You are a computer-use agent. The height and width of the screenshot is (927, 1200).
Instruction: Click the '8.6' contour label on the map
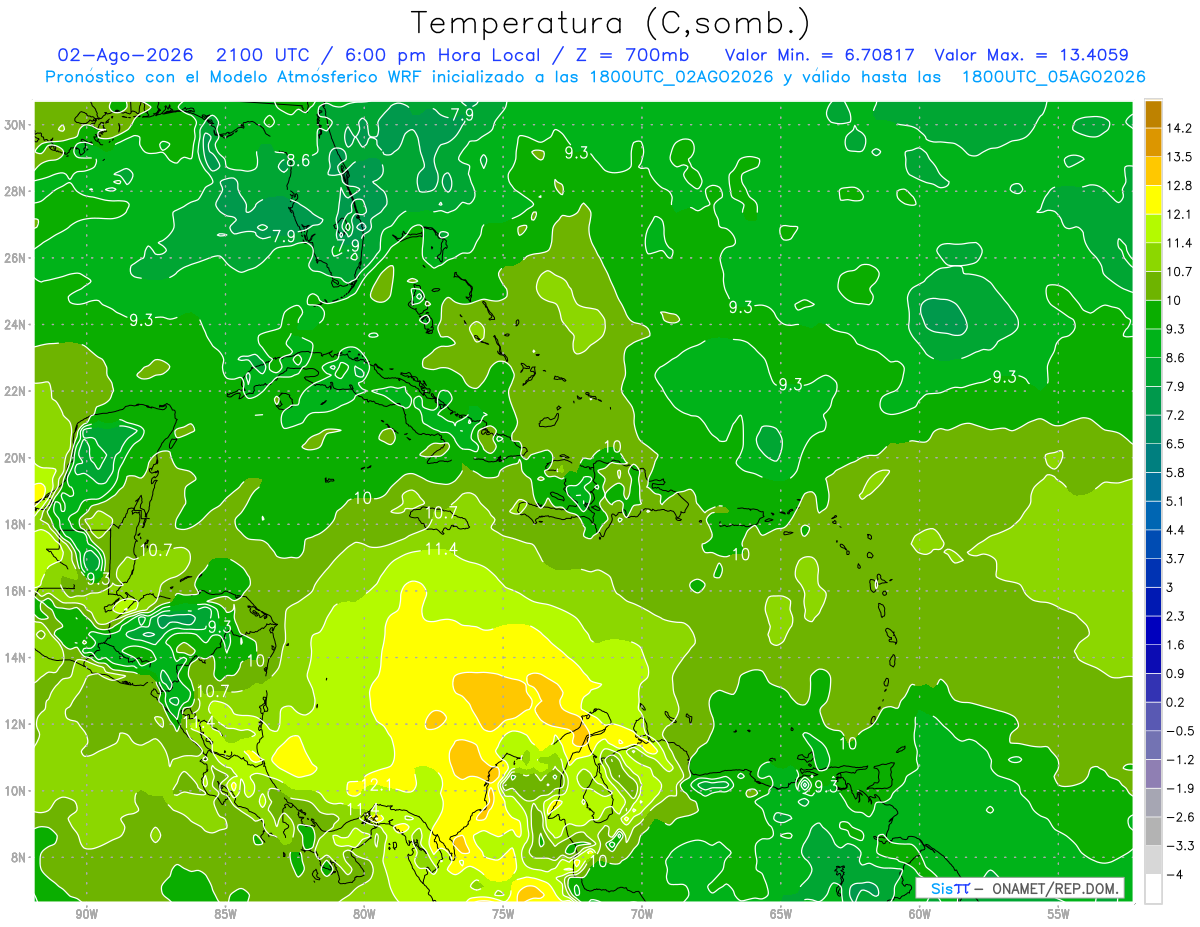click(x=298, y=160)
